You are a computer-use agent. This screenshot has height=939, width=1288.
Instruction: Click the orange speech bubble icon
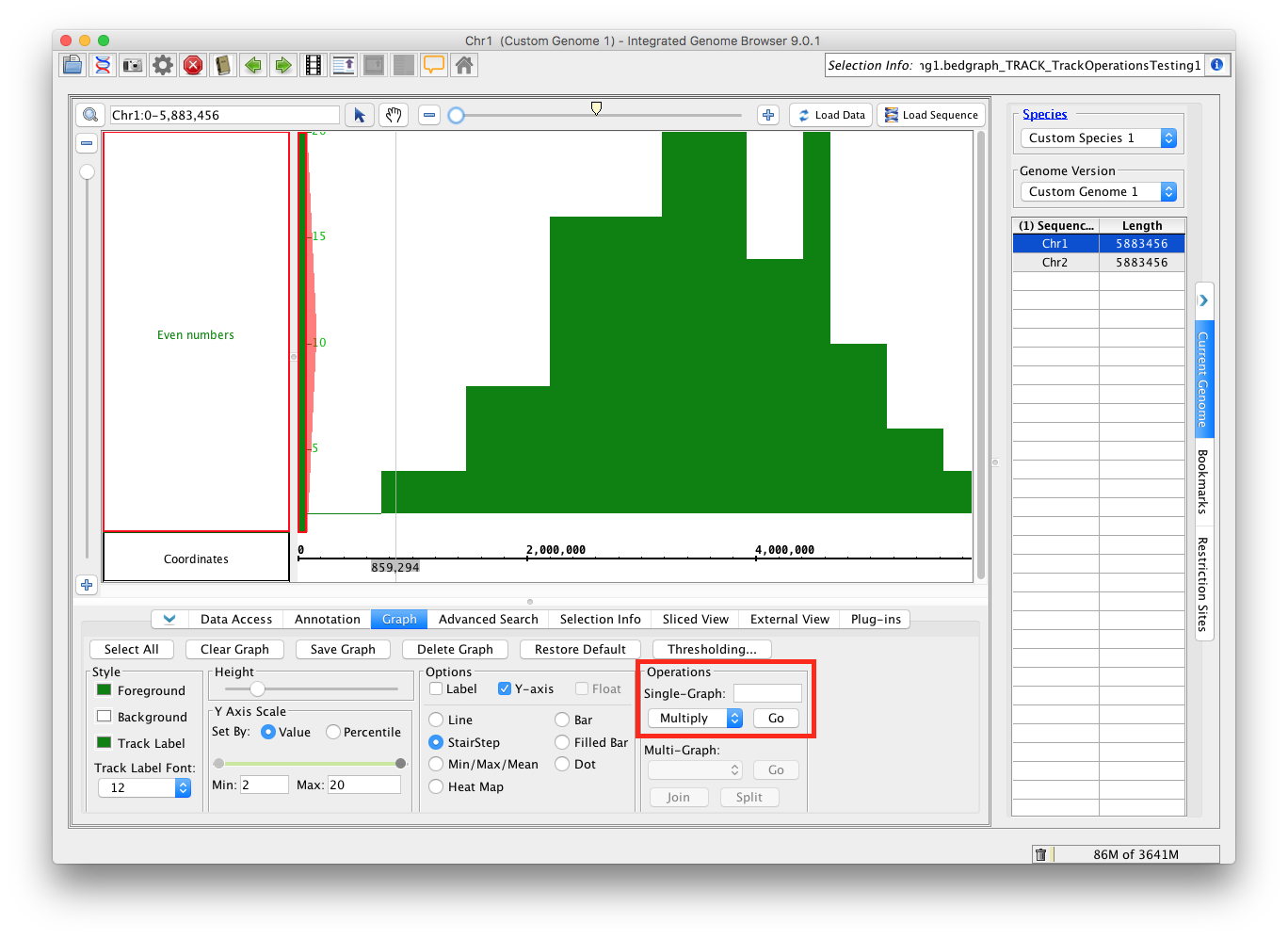434,65
